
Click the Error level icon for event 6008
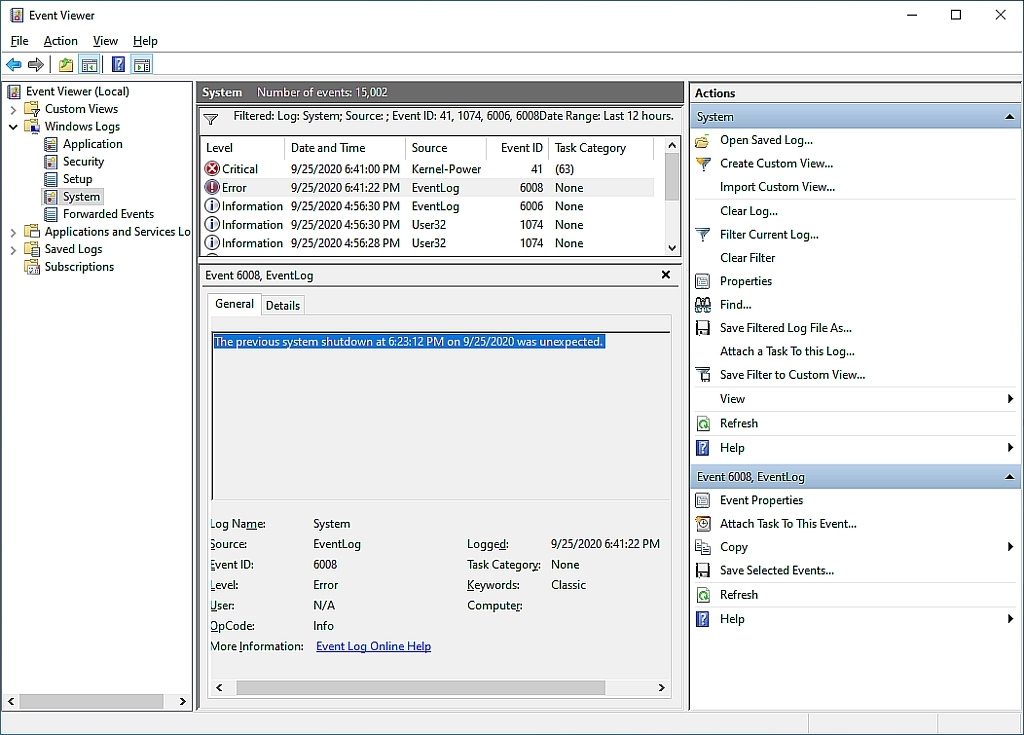(212, 188)
